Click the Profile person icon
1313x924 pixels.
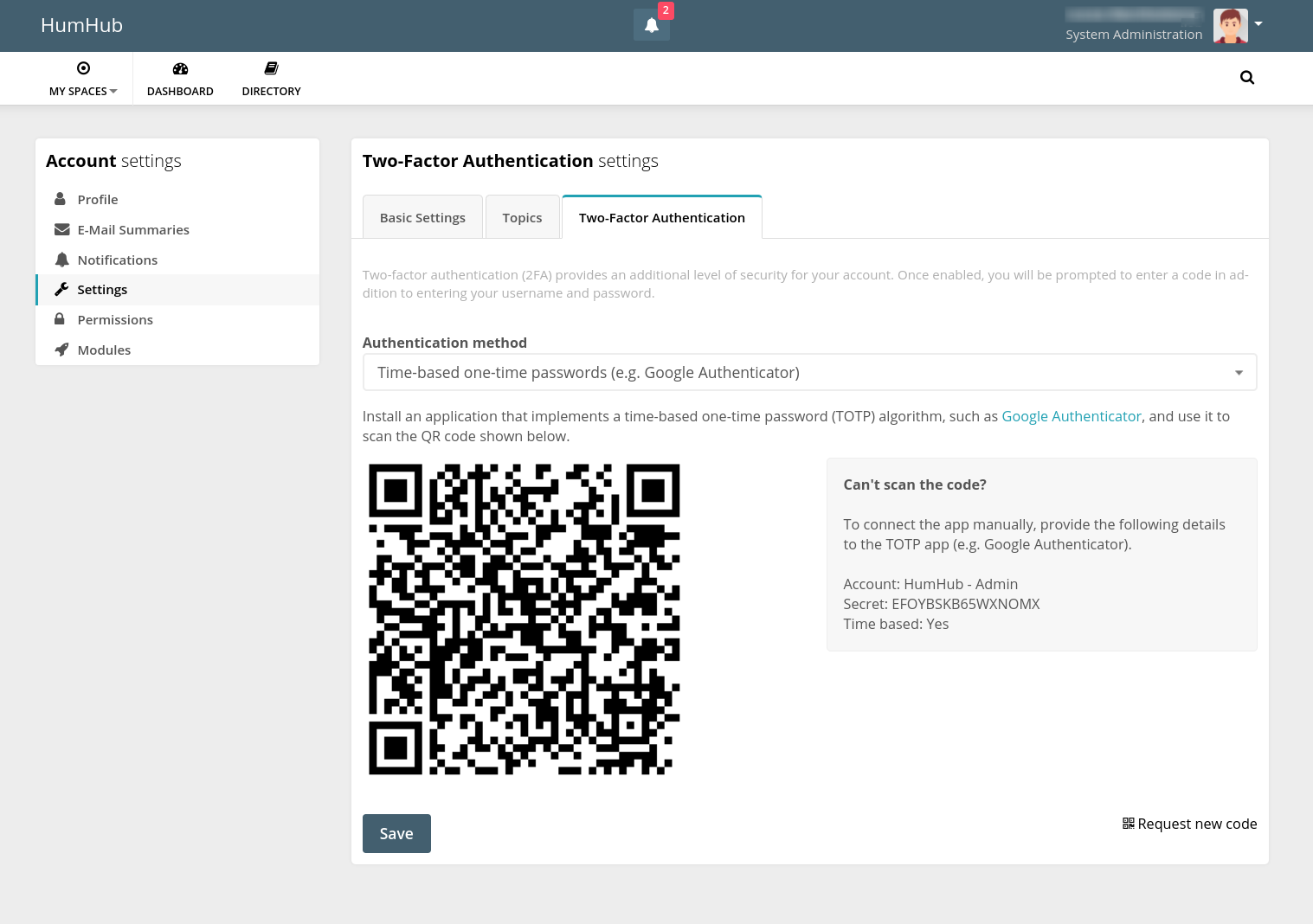pyautogui.click(x=60, y=199)
